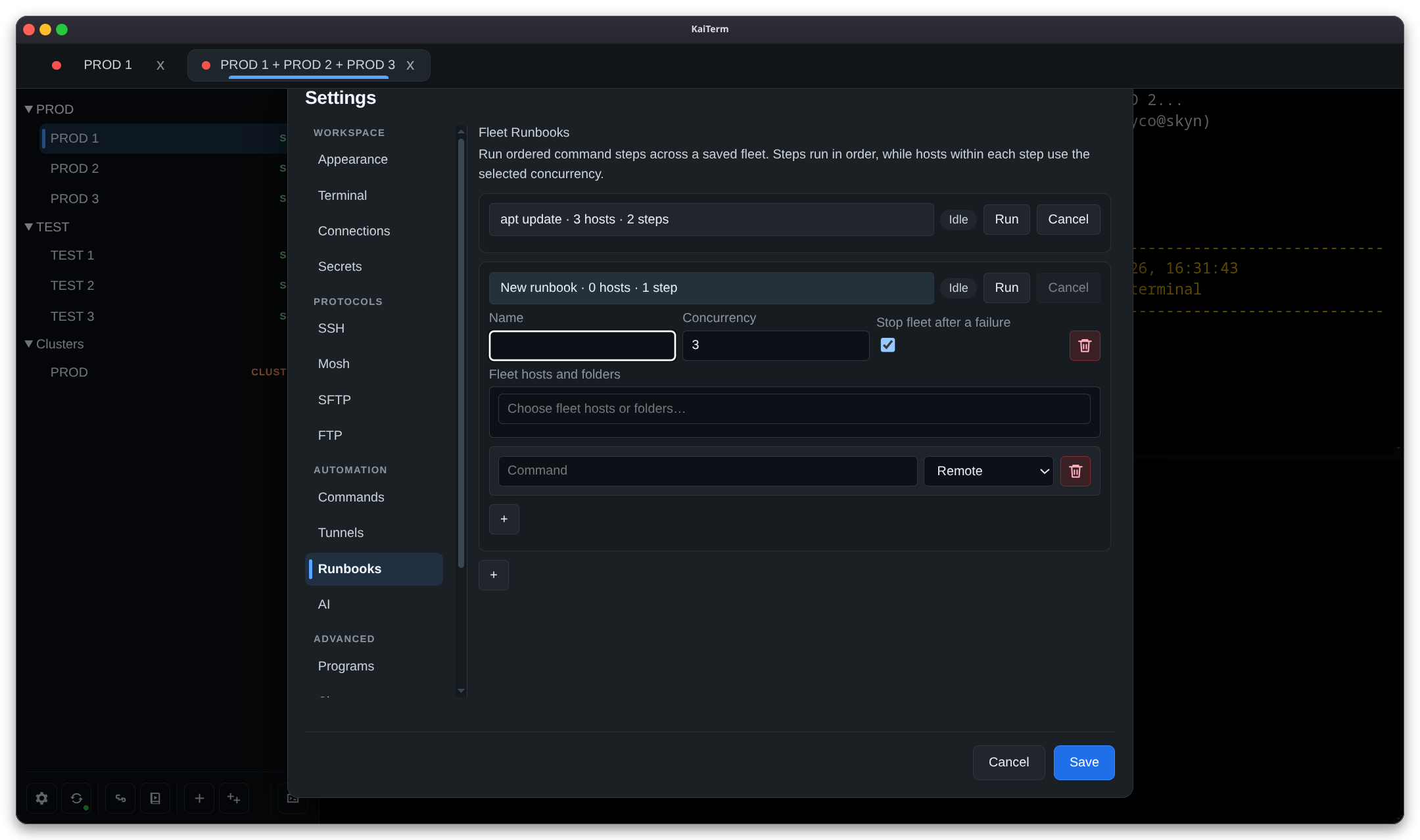
Task: Open AI settings section
Action: [373, 605]
